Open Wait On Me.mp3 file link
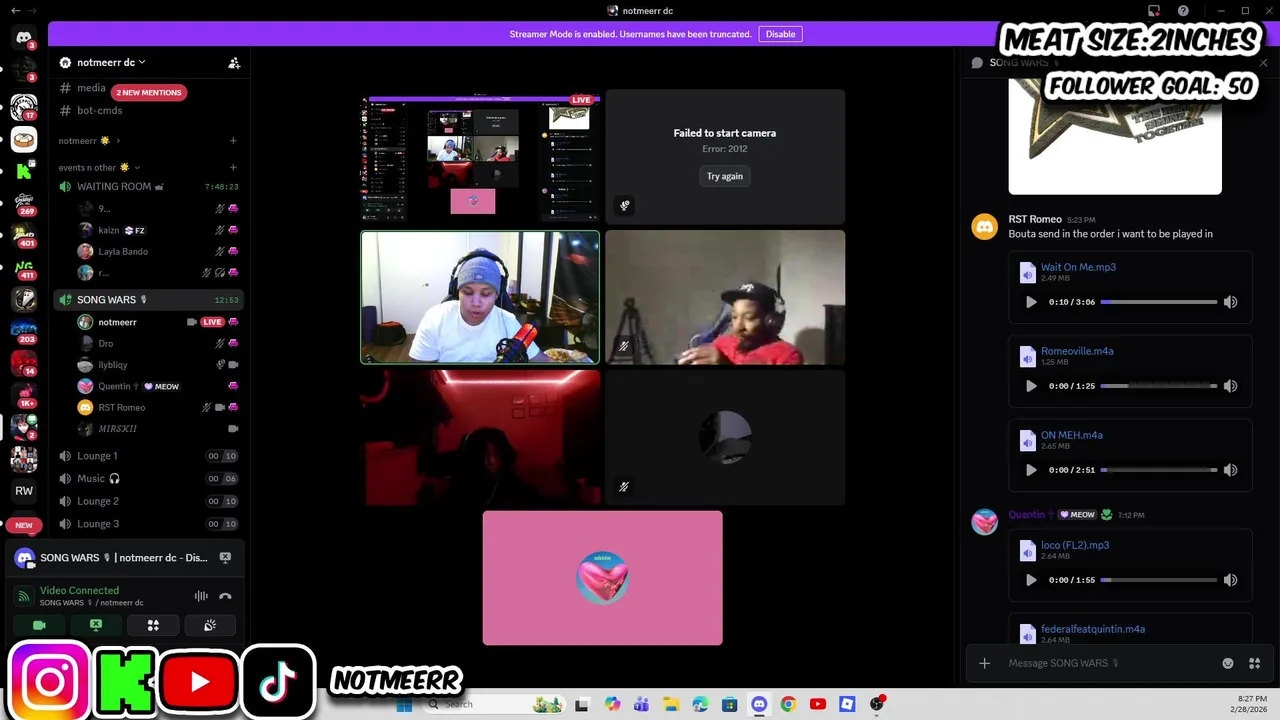 [1078, 267]
